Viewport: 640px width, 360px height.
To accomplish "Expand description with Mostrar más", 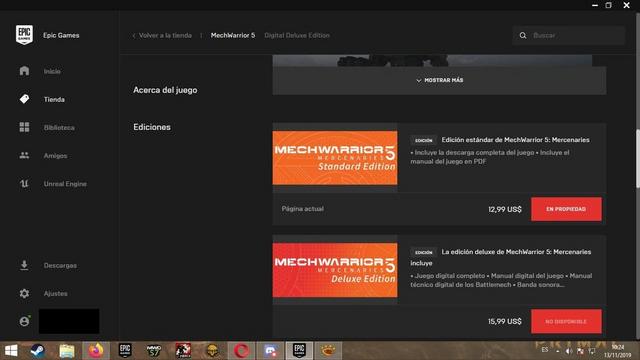I will pyautogui.click(x=439, y=80).
